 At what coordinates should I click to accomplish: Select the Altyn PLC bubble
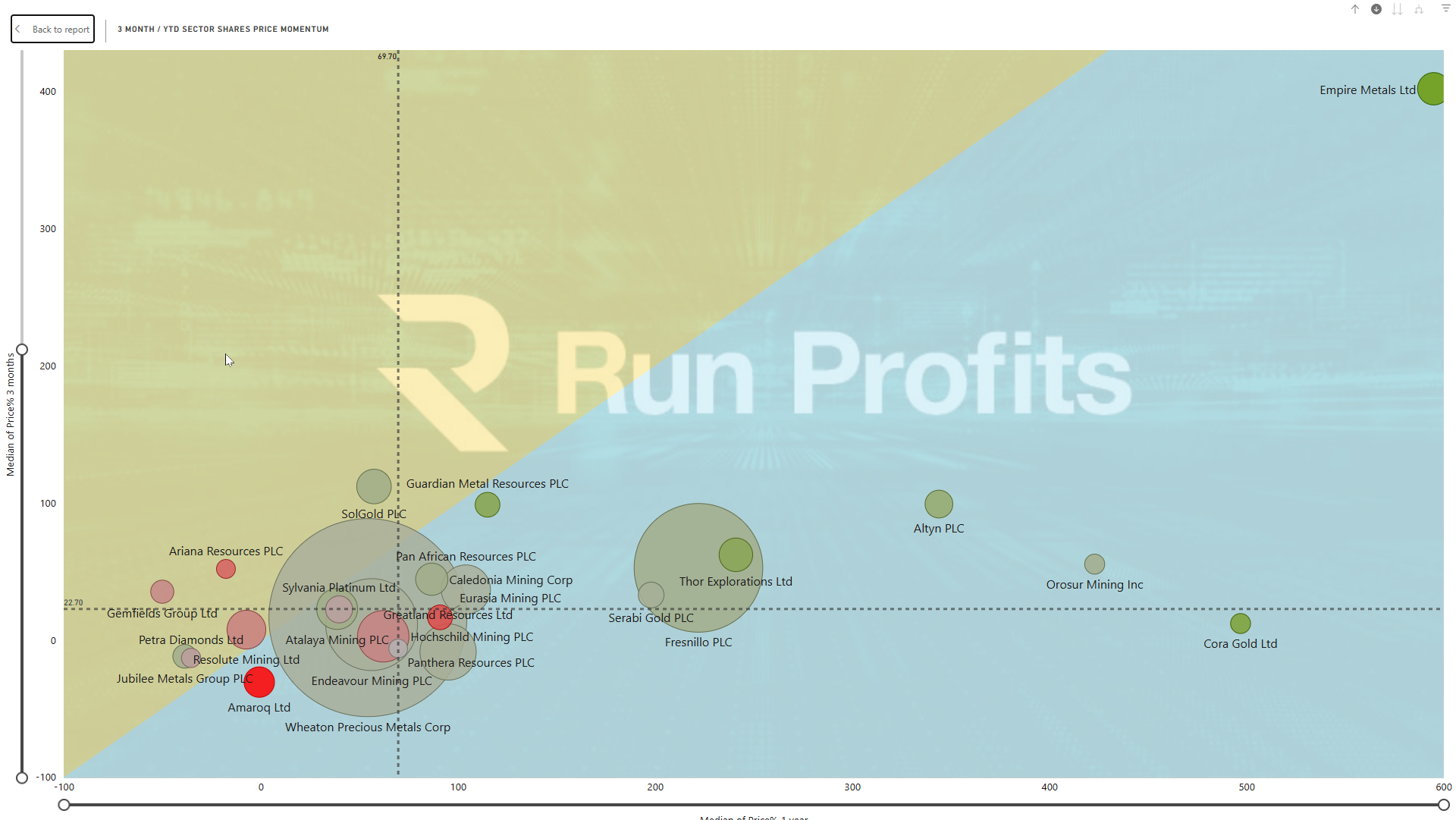click(939, 504)
